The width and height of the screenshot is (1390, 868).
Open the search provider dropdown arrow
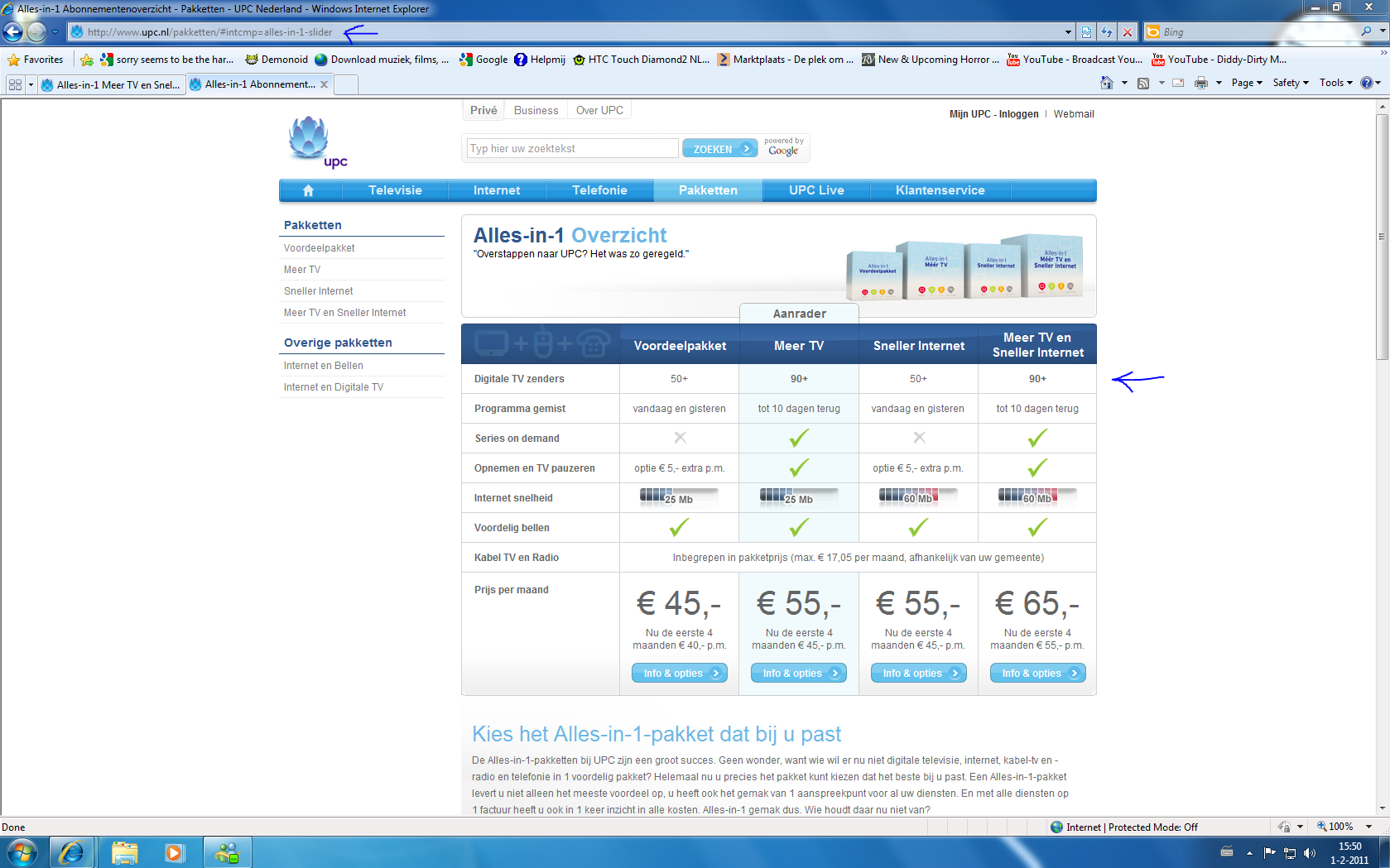[x=1383, y=31]
